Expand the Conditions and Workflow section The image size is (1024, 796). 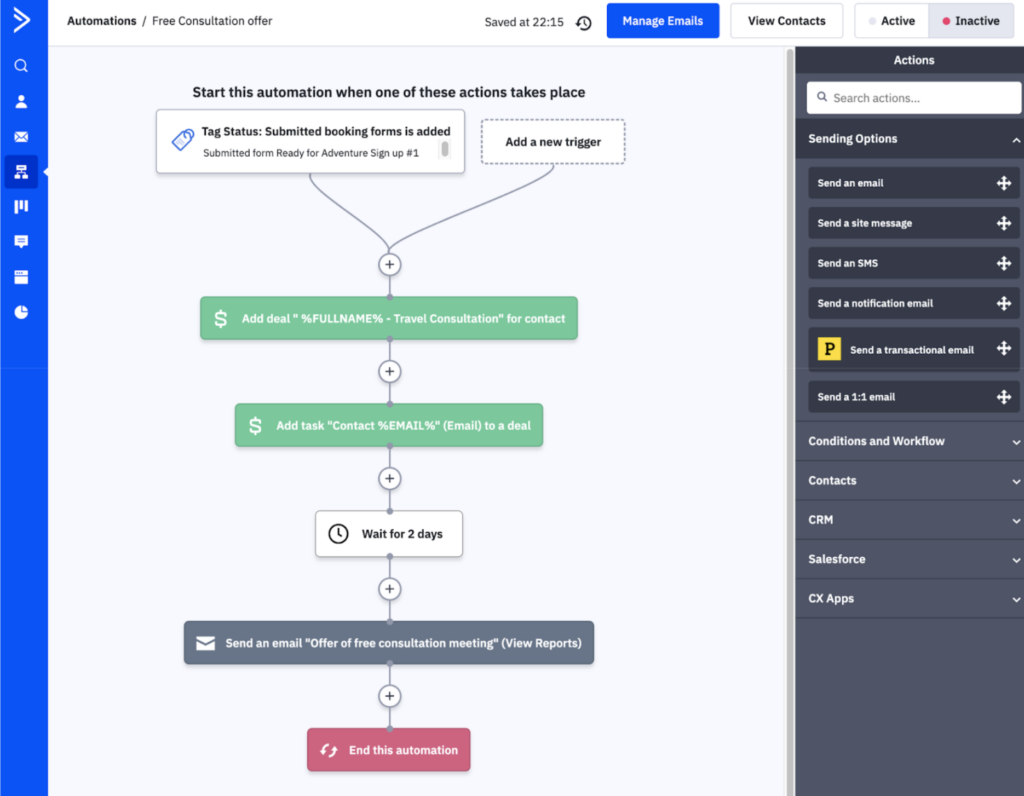pos(910,440)
